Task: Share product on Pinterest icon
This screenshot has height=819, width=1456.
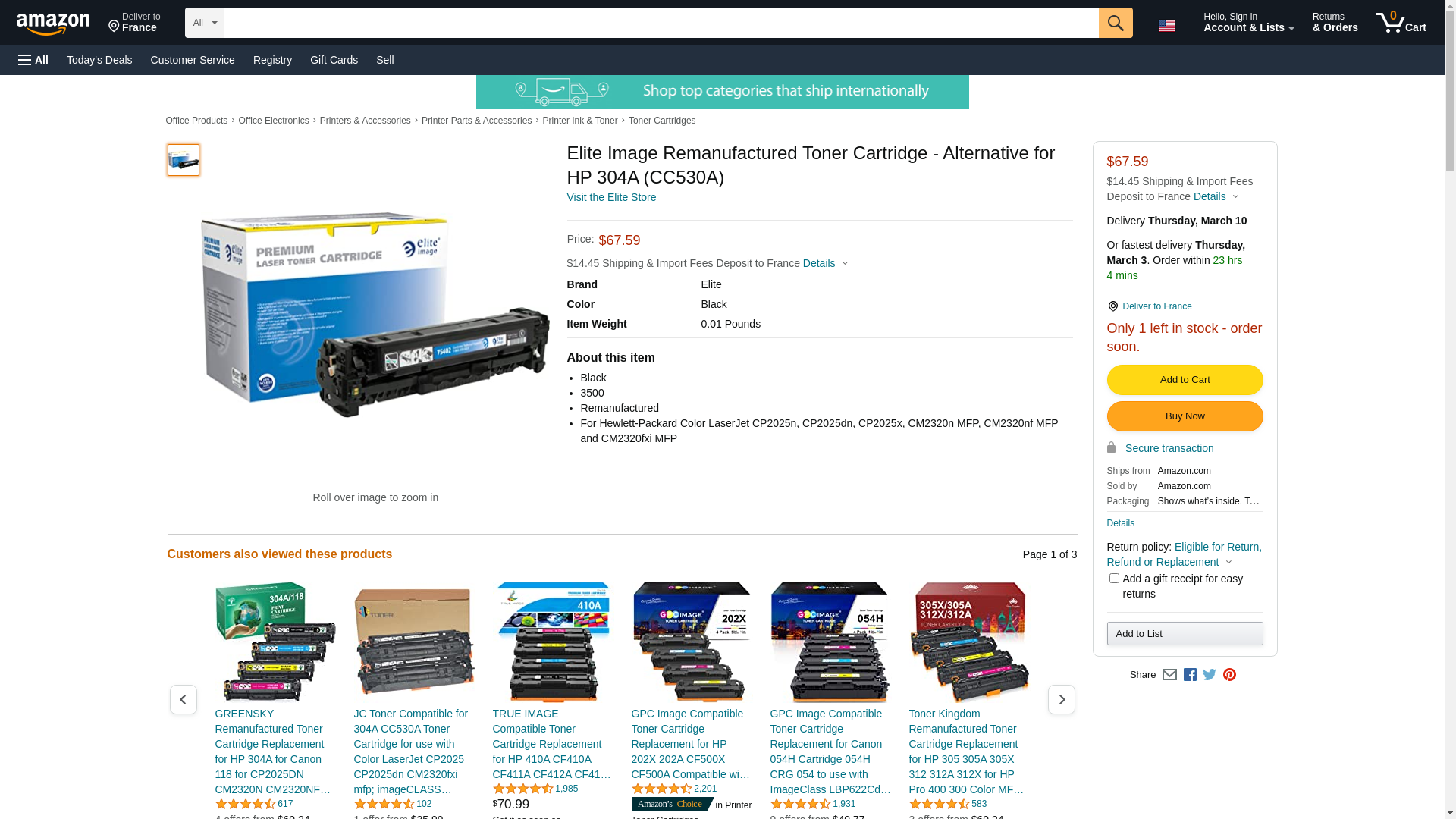Action: (1229, 674)
